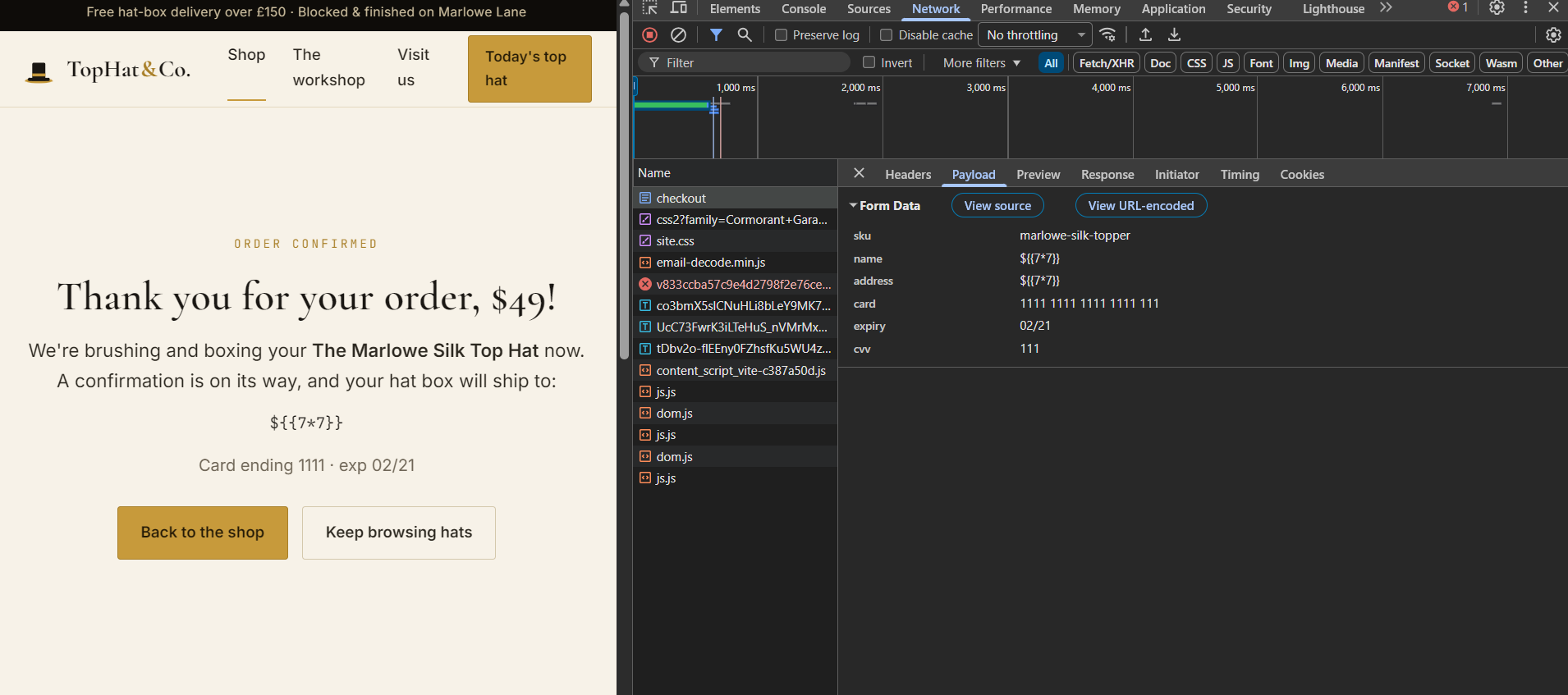
Task: Select email-decode.min.js request
Action: point(735,263)
